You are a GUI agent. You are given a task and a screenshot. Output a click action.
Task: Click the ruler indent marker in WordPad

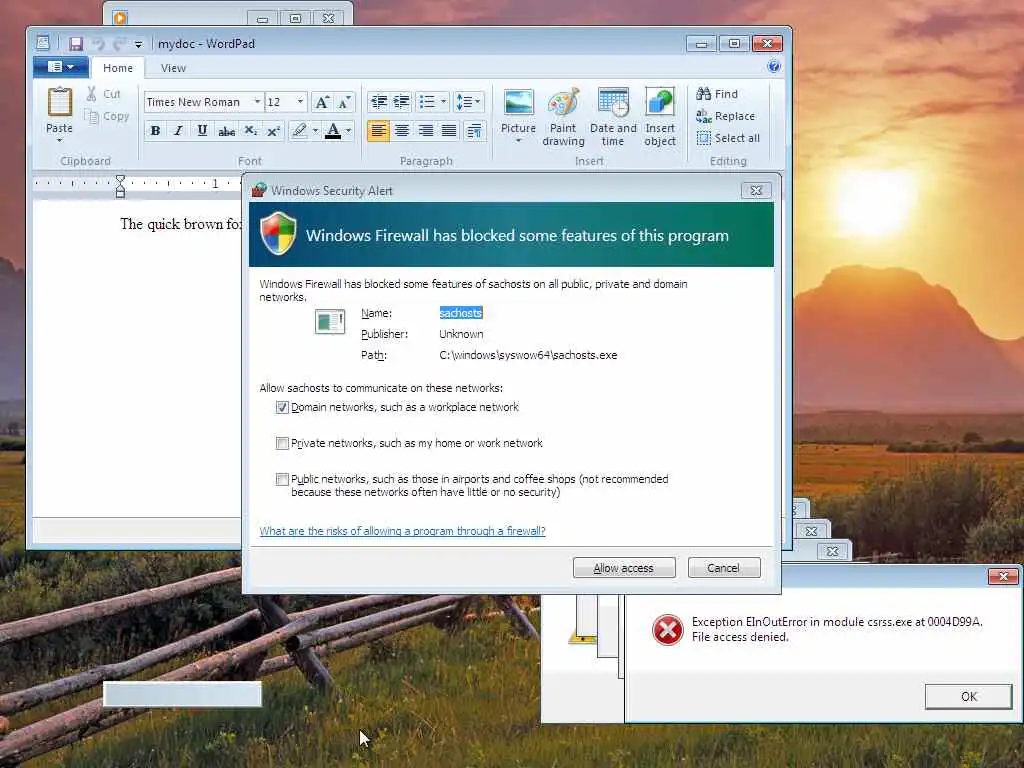[x=120, y=186]
